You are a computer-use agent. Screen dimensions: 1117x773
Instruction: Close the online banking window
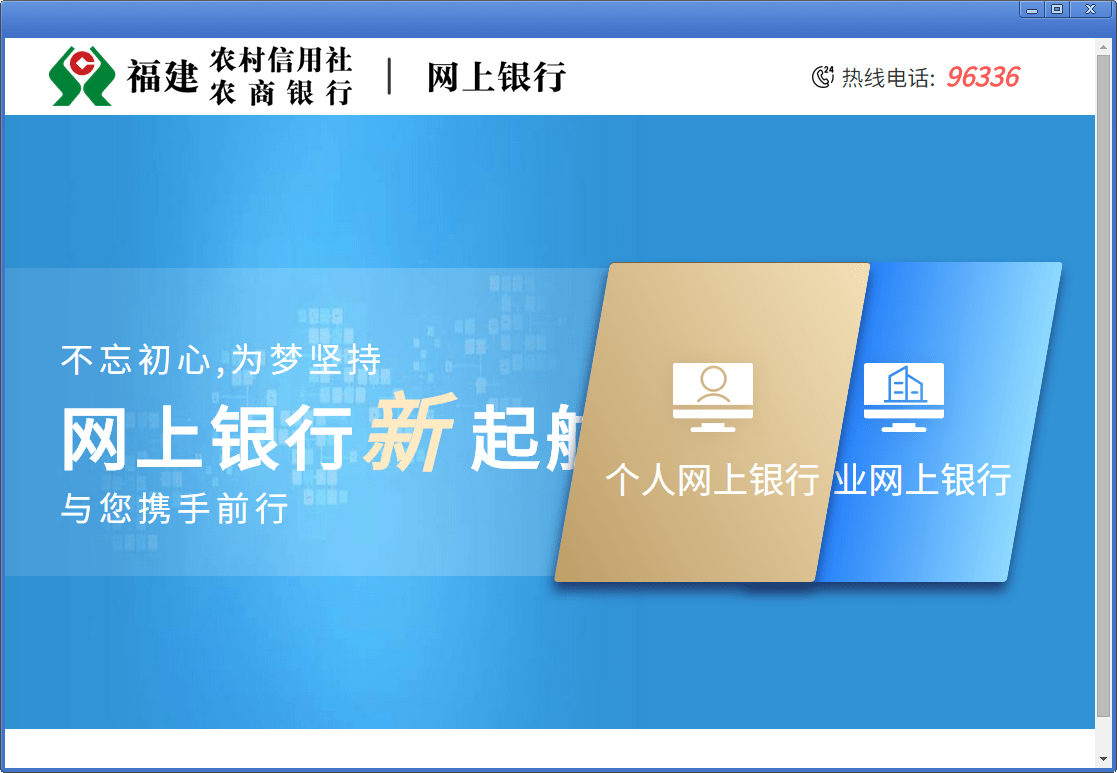(x=1091, y=9)
